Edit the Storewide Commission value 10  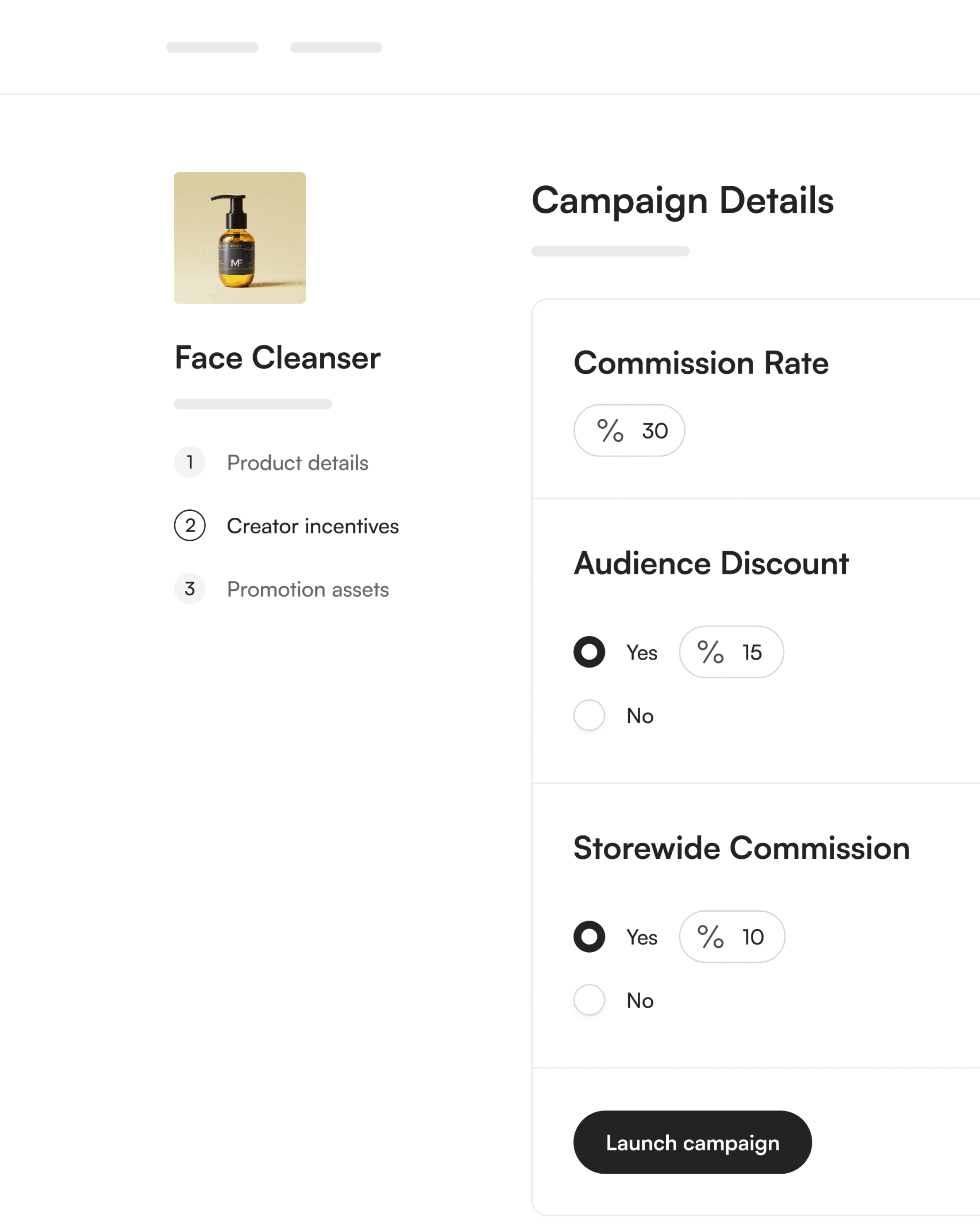coord(753,937)
